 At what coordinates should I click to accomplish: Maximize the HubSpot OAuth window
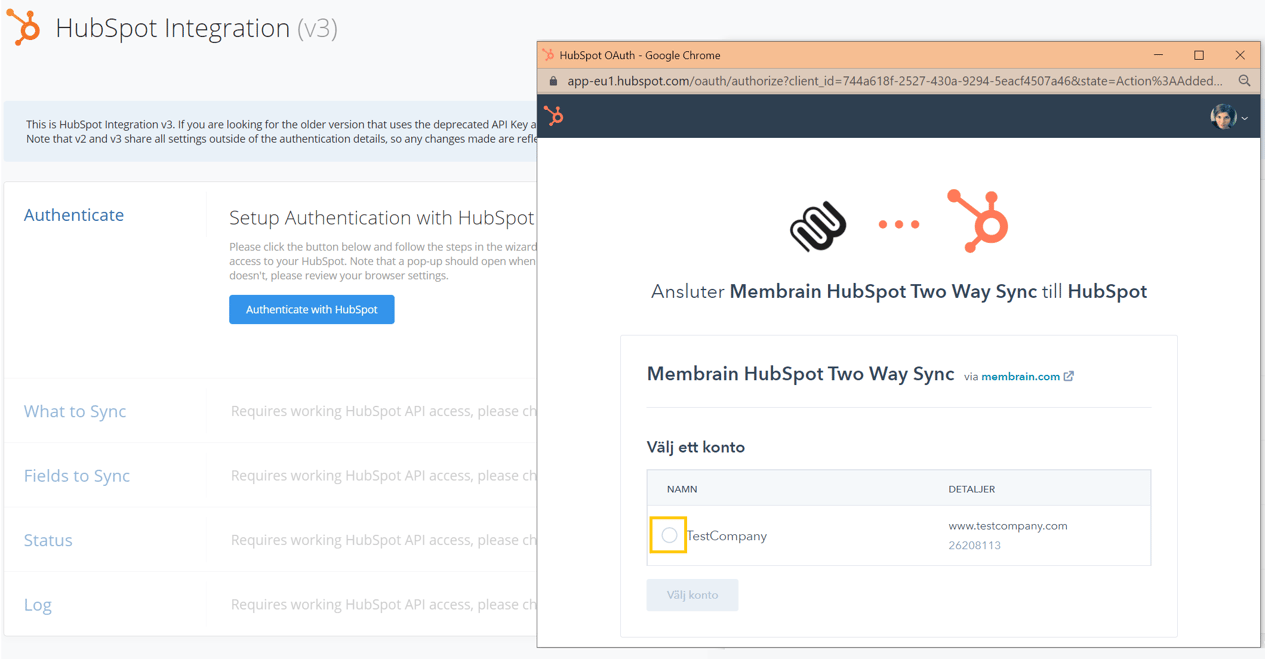point(1199,55)
